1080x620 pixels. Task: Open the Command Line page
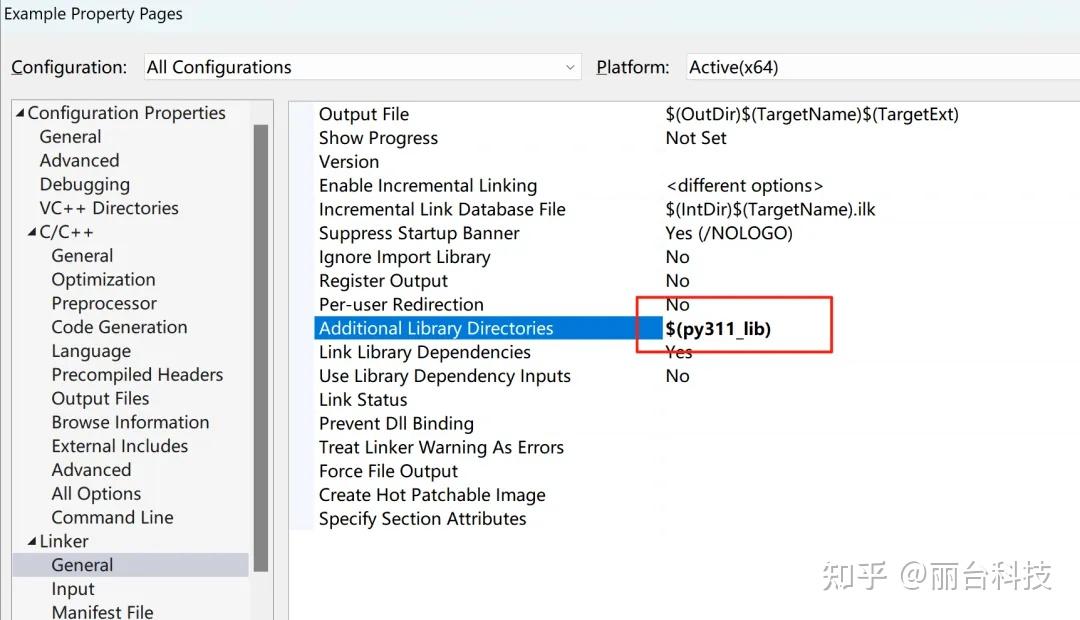point(111,517)
